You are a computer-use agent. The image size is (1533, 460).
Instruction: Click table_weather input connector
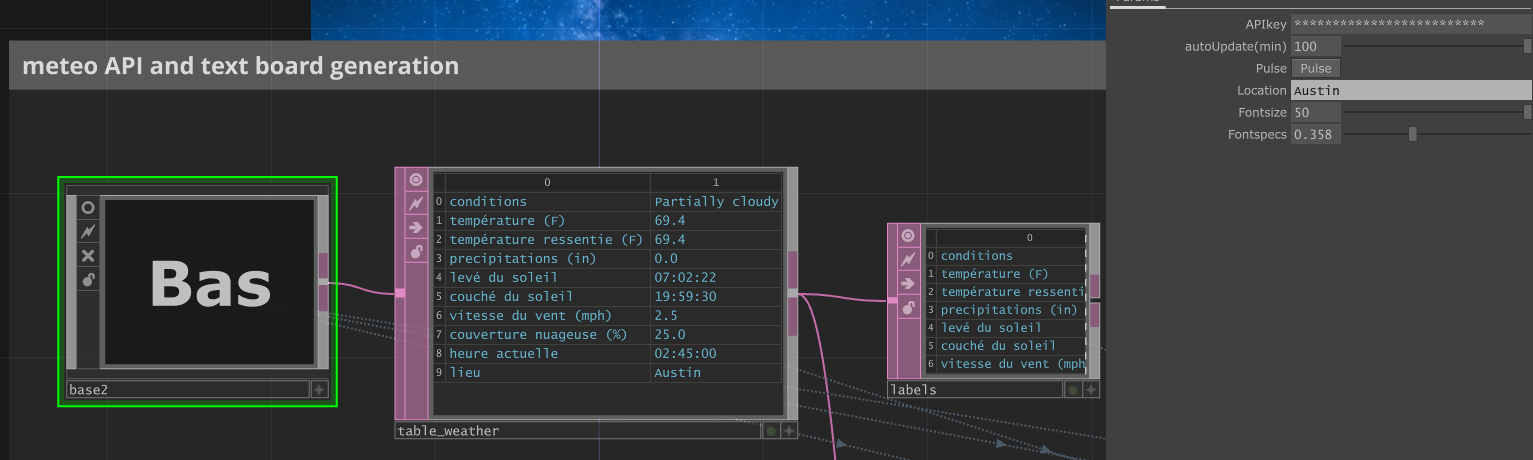click(400, 293)
